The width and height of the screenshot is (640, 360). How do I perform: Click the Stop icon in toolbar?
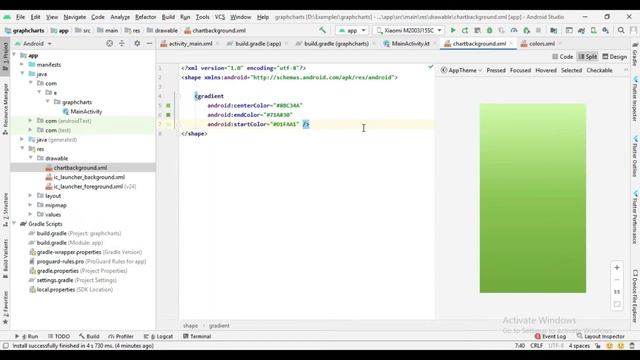(x=538, y=30)
